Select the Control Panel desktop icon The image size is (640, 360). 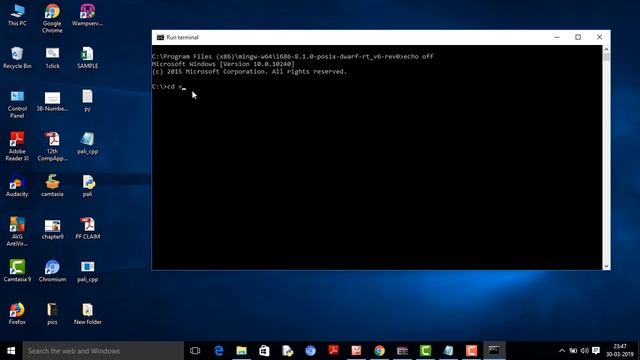17,104
